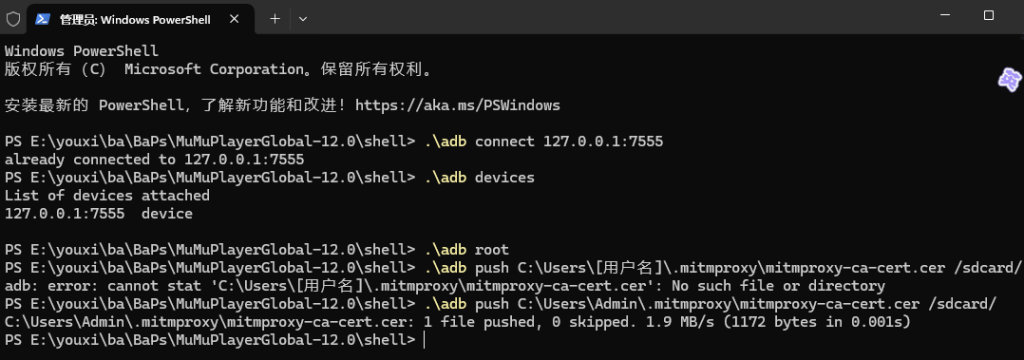This screenshot has width=1024, height=360.
Task: Click '127.0.0.1:7555 device' list entry
Action: [x=99, y=214]
